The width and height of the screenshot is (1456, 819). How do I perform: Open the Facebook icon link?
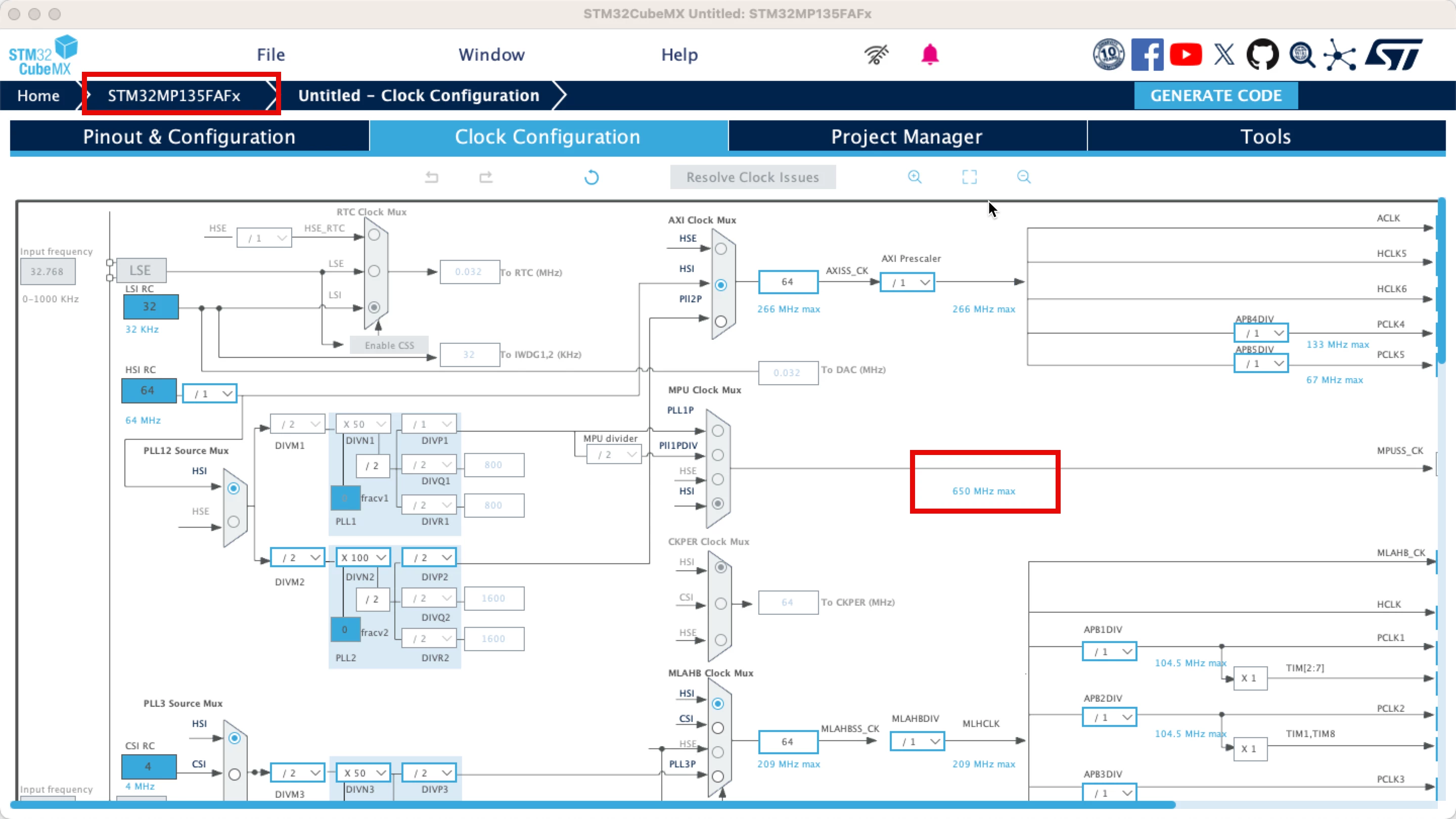[x=1147, y=55]
